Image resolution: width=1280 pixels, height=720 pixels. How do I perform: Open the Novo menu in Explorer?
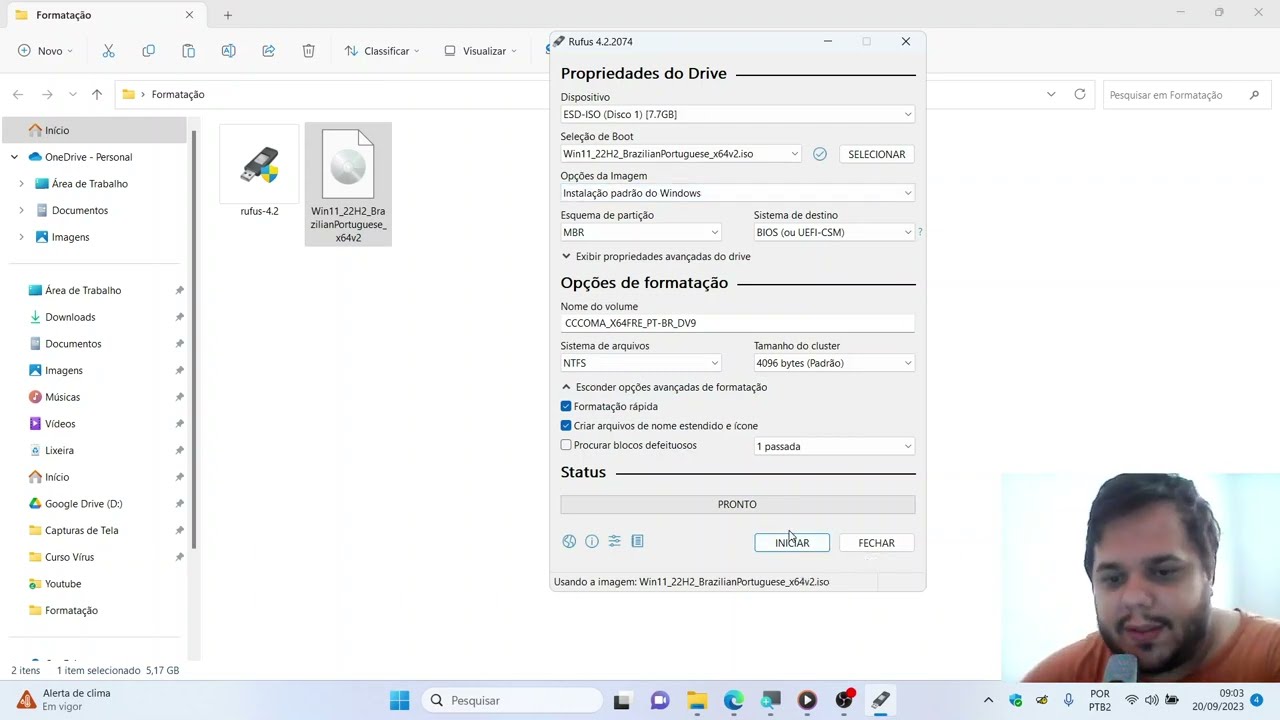pyautogui.click(x=46, y=51)
